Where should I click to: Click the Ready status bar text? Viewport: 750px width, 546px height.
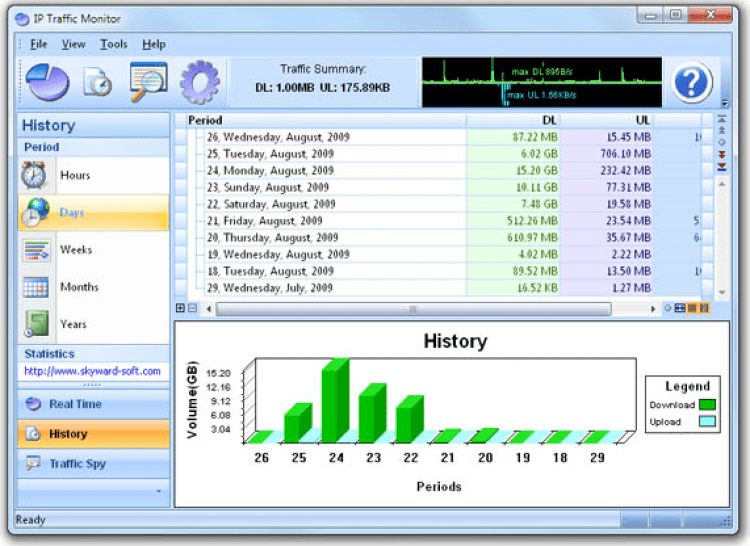click(x=31, y=519)
